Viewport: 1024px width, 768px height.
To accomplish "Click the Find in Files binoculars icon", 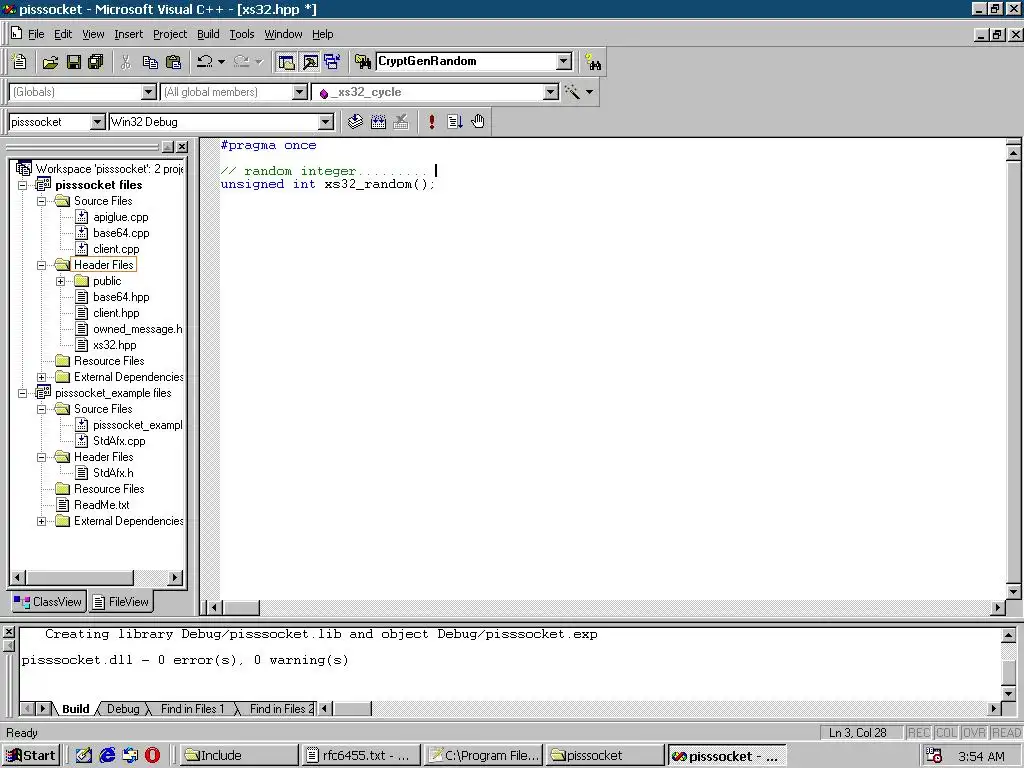I will 362,62.
